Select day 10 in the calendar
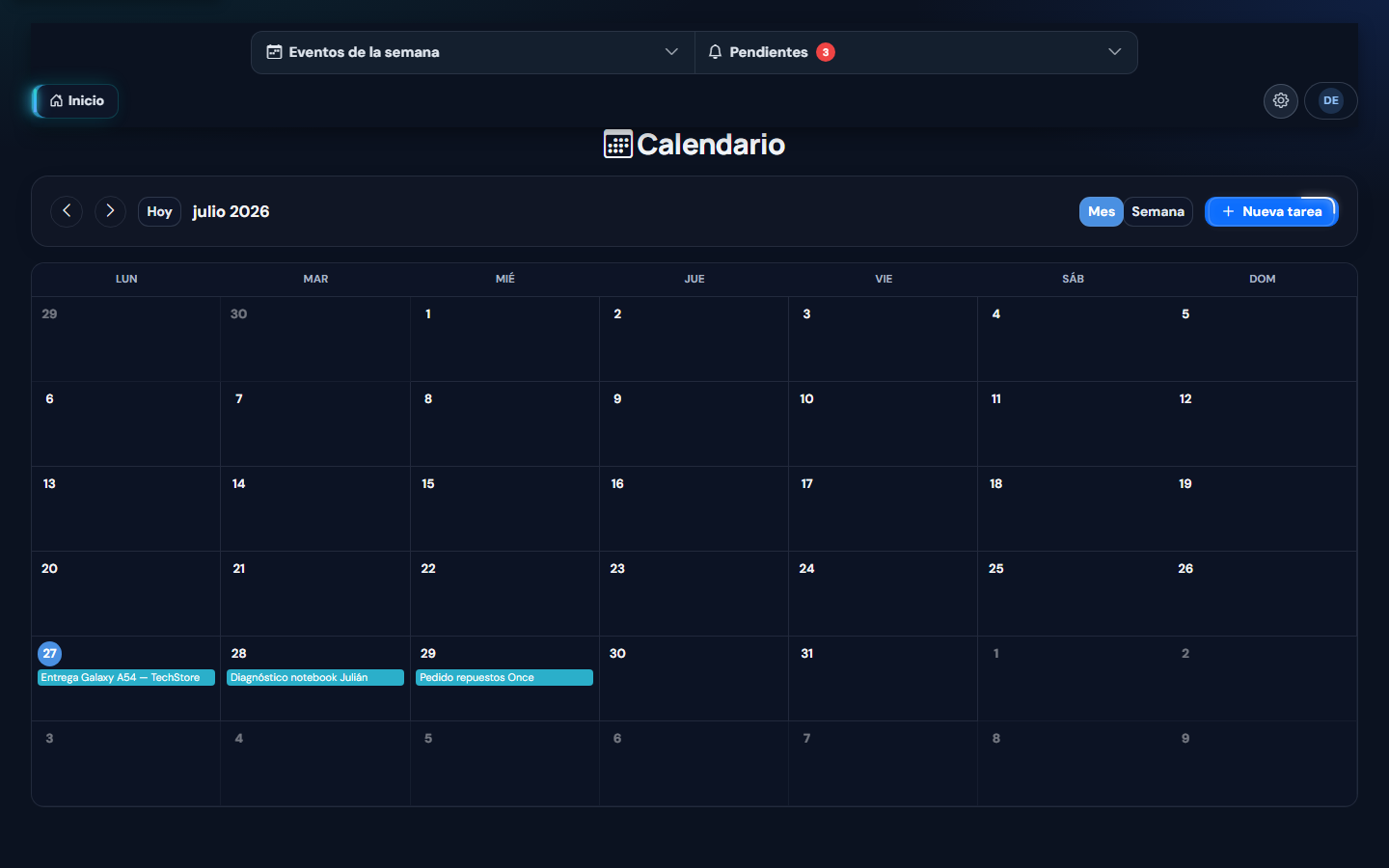 [806, 398]
